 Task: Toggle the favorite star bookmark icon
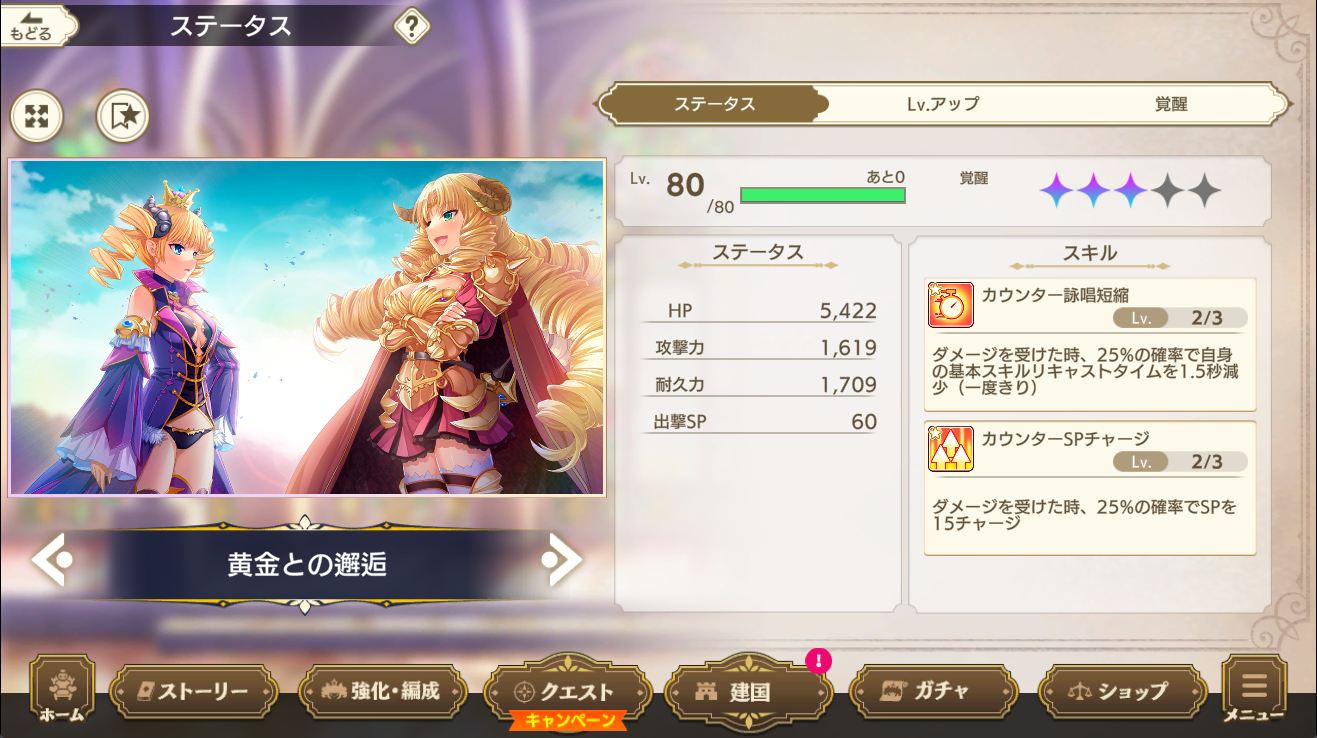tap(123, 118)
